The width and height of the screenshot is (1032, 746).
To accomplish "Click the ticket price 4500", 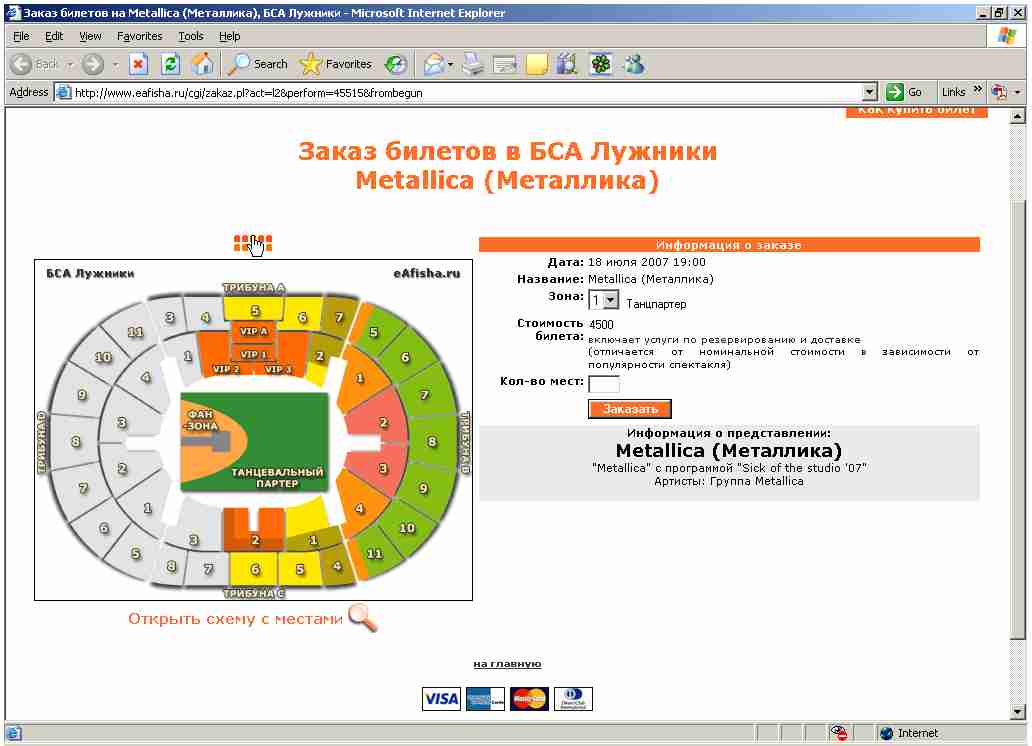I will pos(601,324).
